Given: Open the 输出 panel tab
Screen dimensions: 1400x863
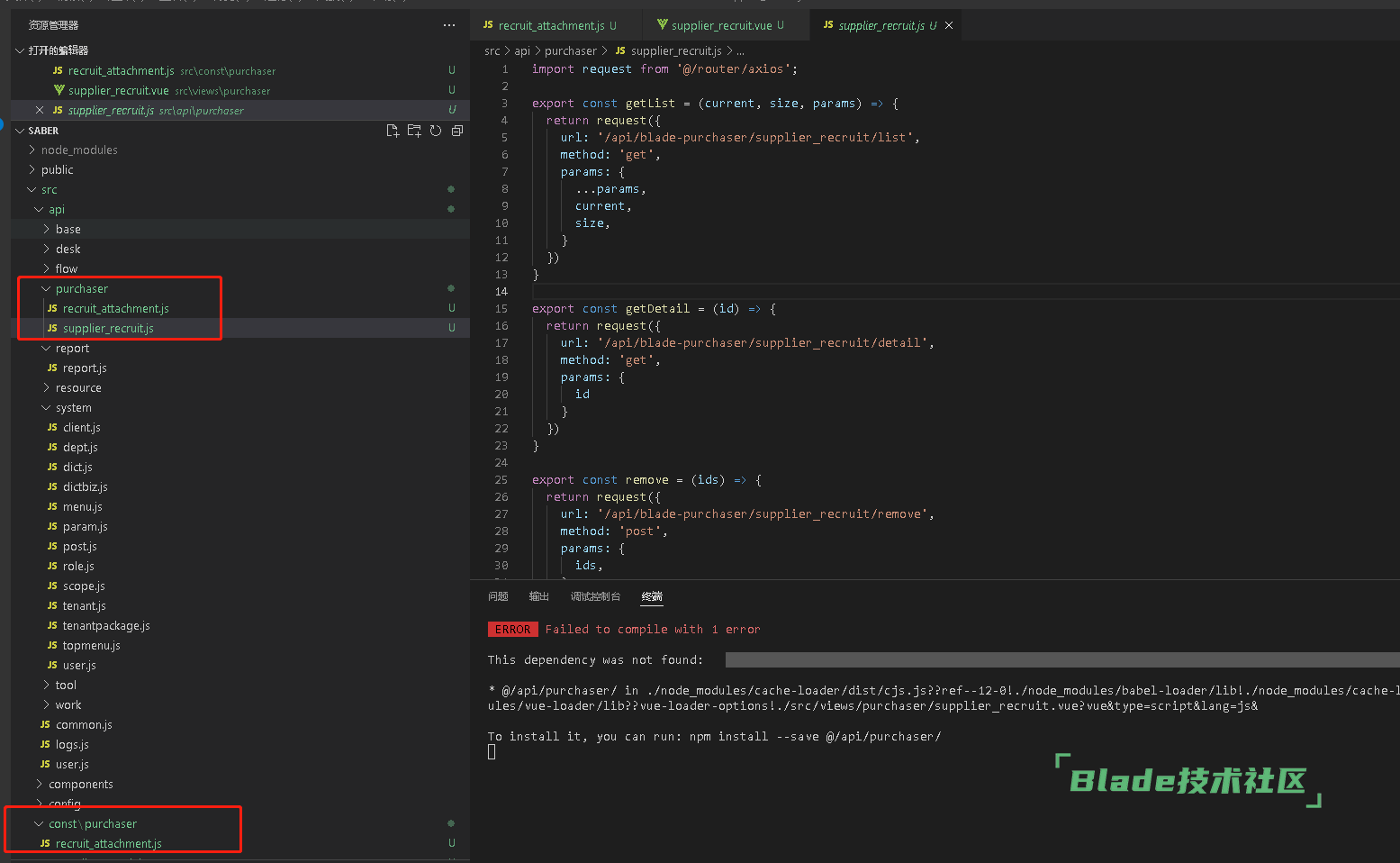Looking at the screenshot, I should click(x=539, y=596).
